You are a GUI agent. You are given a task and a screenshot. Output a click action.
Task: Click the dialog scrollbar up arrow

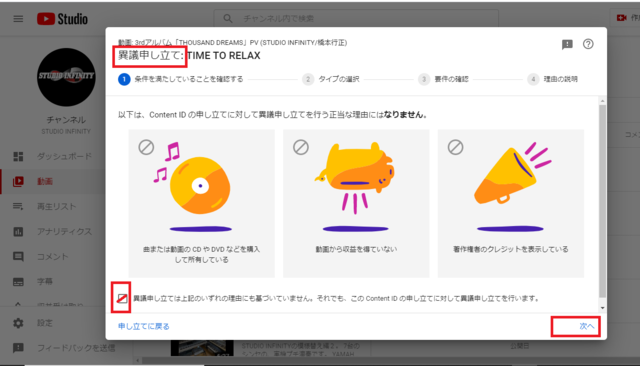pyautogui.click(x=602, y=100)
